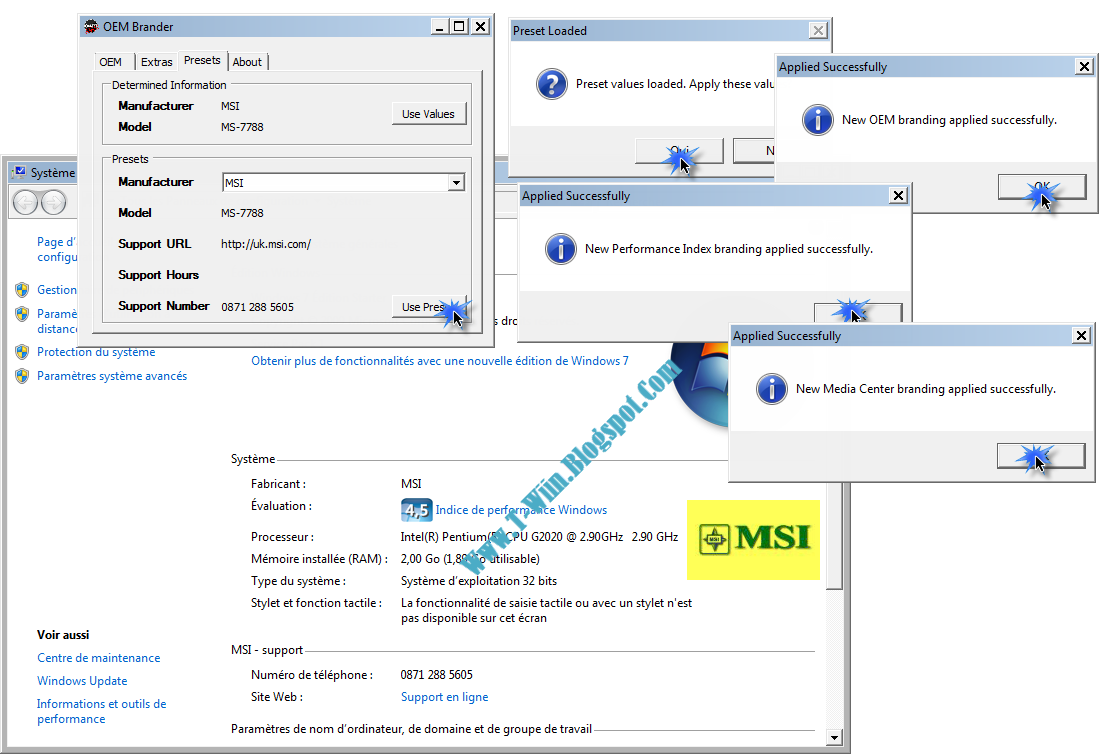The height and width of the screenshot is (754, 1113).
Task: Click the info icon beside 'New OEM branding' message
Action: pyautogui.click(x=817, y=120)
